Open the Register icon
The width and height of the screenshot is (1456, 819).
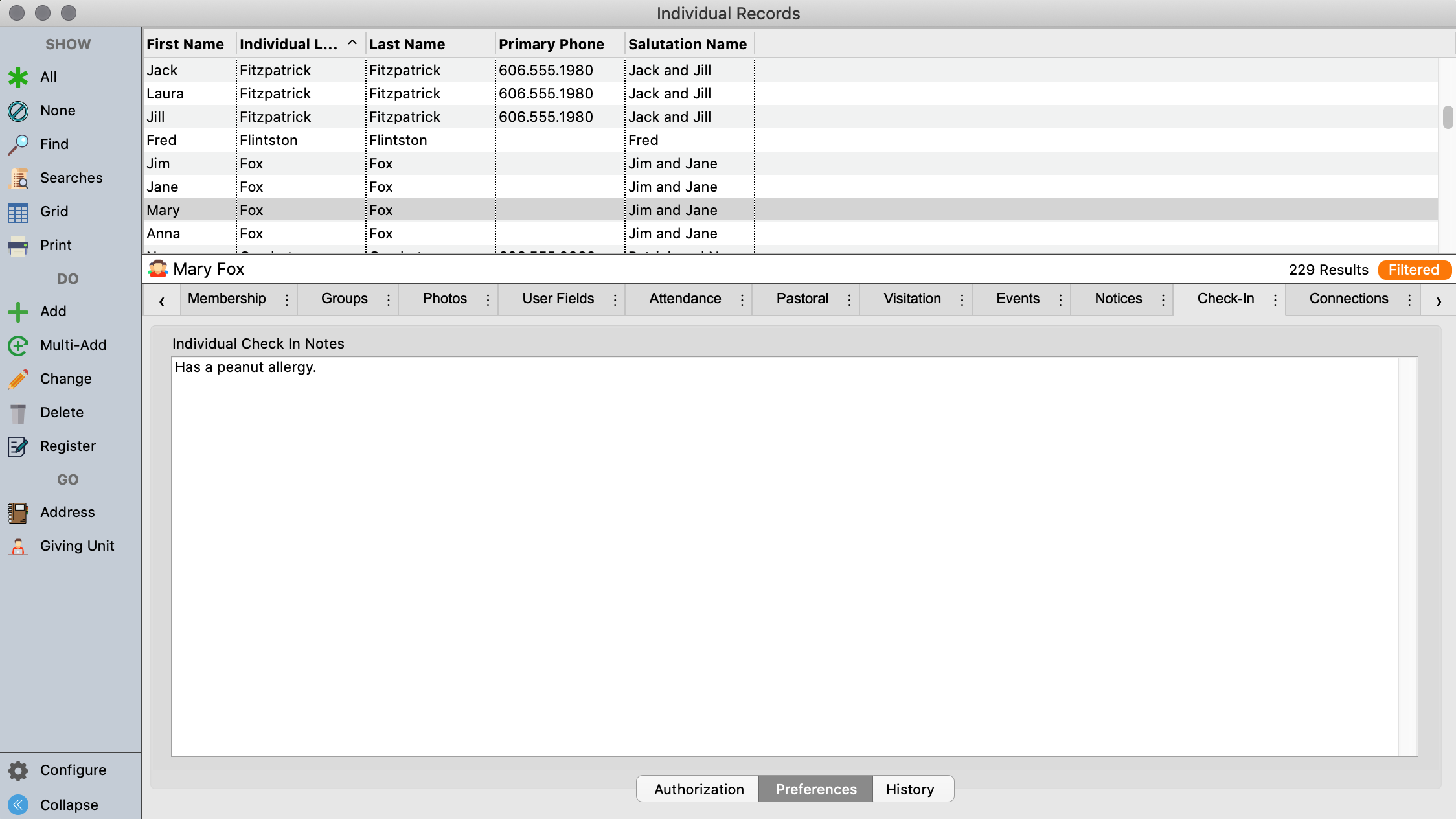pos(18,446)
